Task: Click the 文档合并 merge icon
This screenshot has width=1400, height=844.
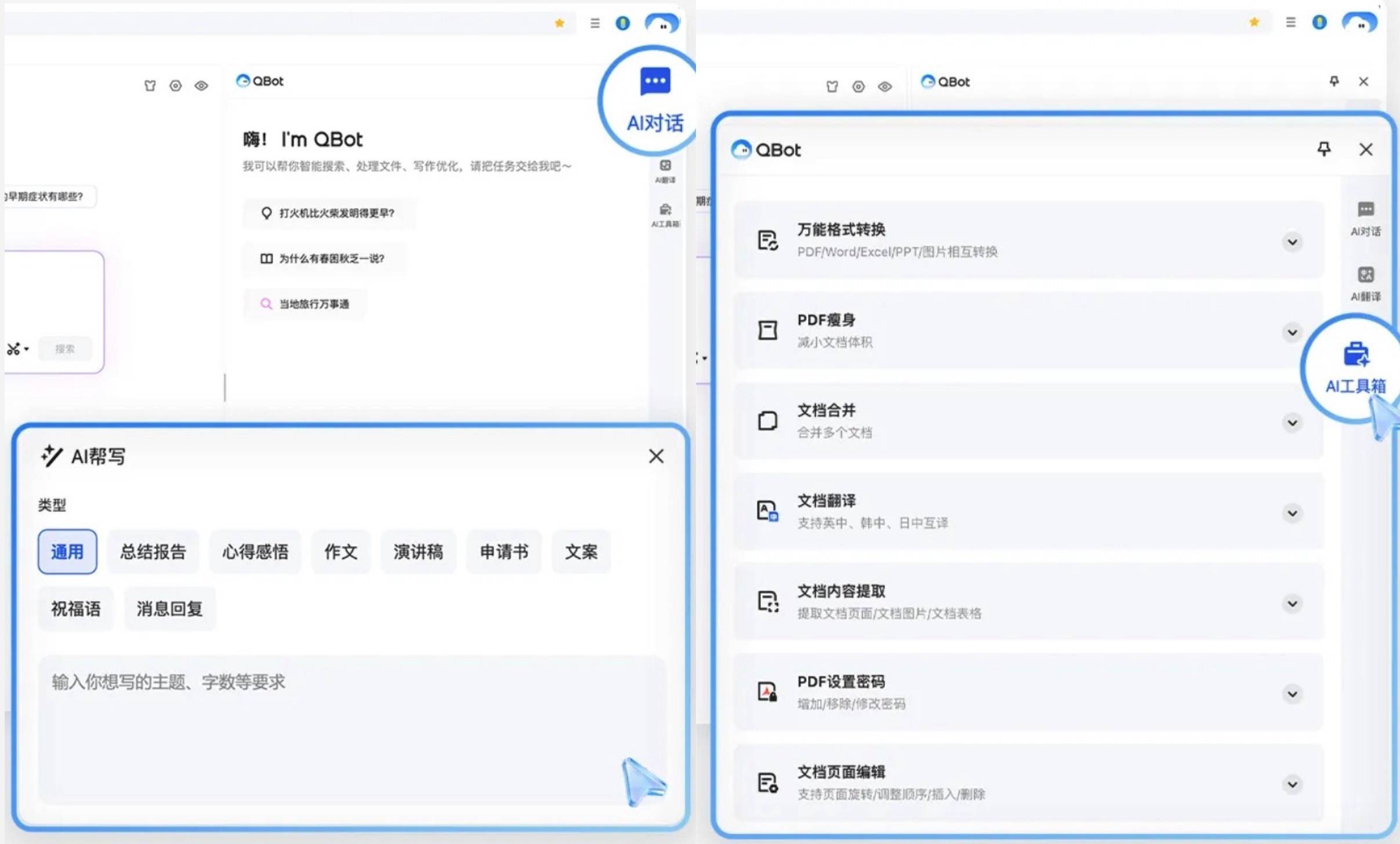Action: pyautogui.click(x=768, y=421)
